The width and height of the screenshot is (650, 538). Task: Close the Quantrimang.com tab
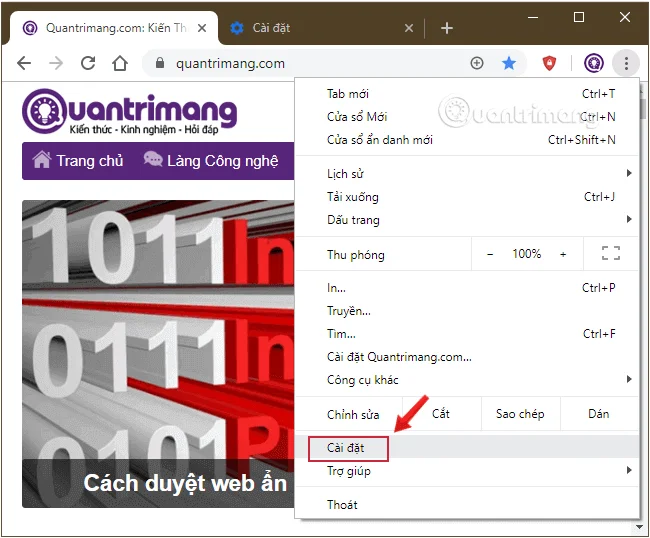coord(202,28)
